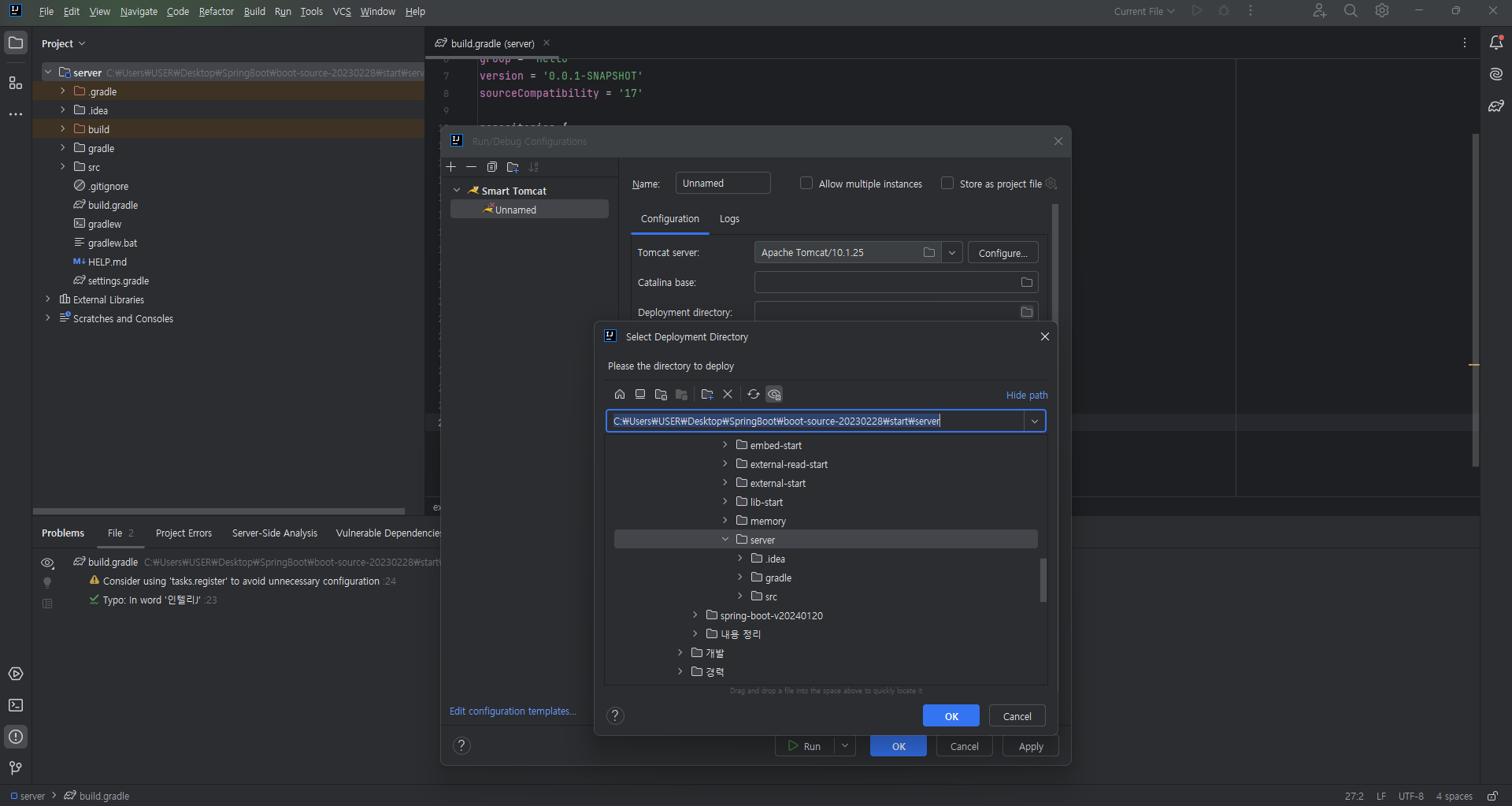
Task: Open Current File run configuration dropdown
Action: tap(1144, 11)
